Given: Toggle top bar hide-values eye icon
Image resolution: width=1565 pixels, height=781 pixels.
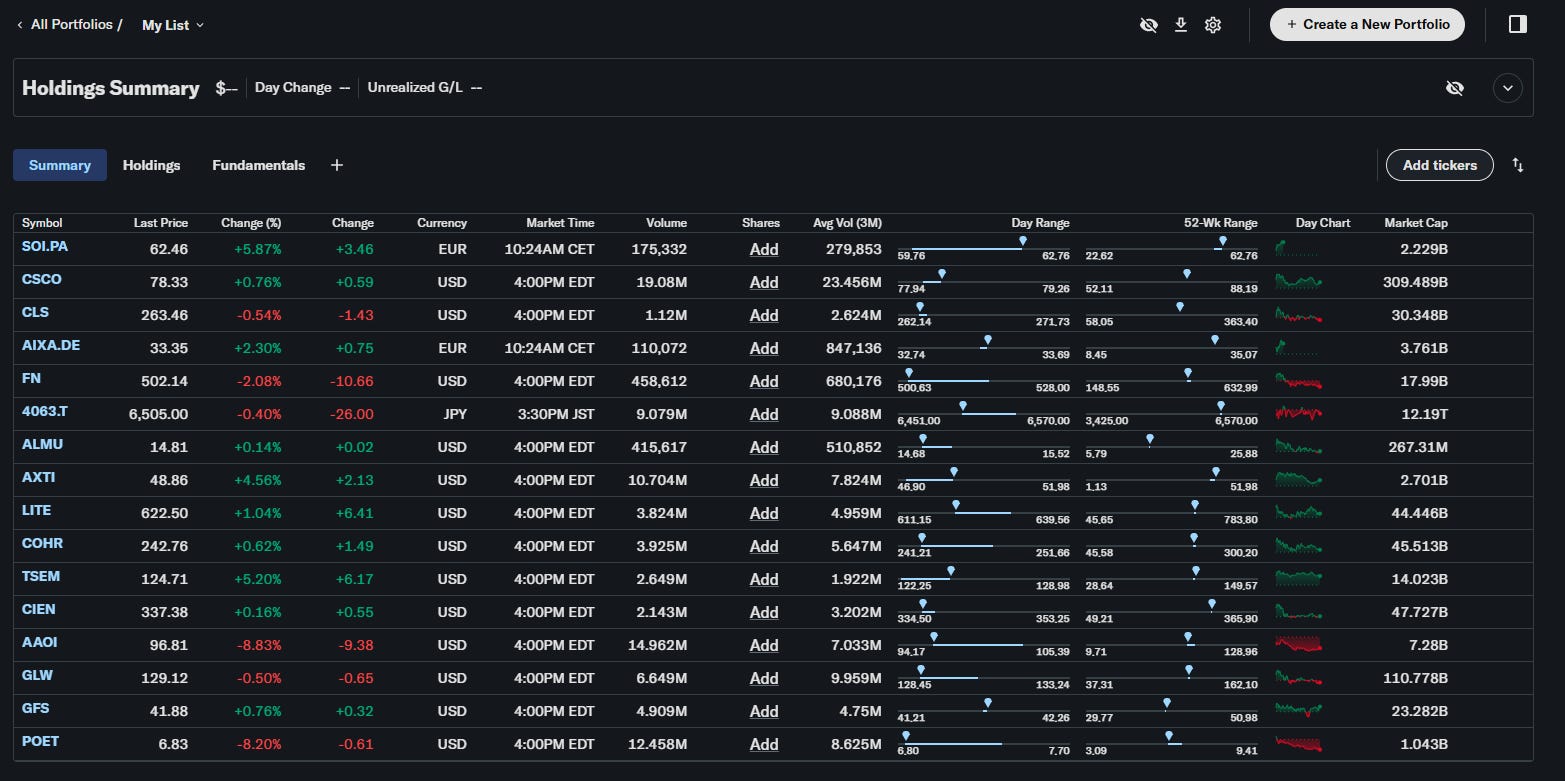Looking at the screenshot, I should point(1149,24).
